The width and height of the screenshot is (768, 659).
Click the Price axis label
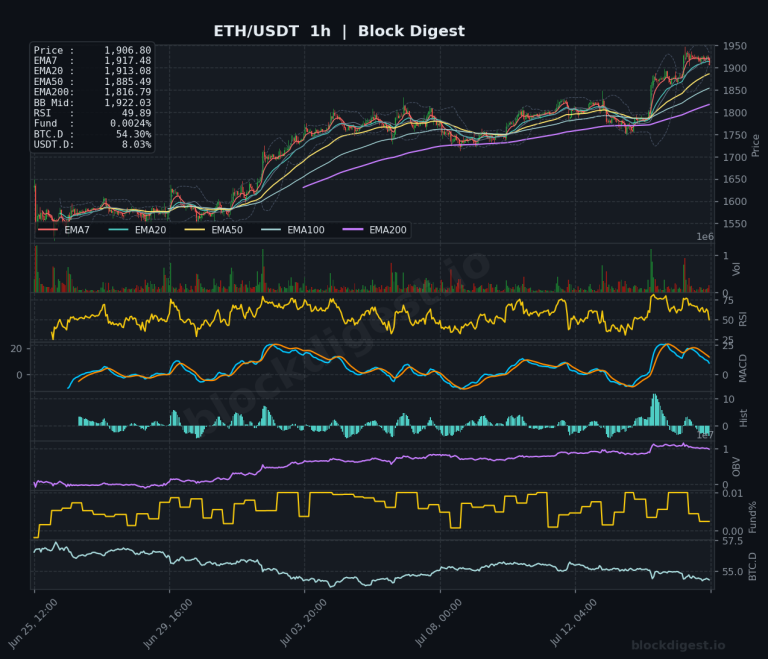[755, 146]
